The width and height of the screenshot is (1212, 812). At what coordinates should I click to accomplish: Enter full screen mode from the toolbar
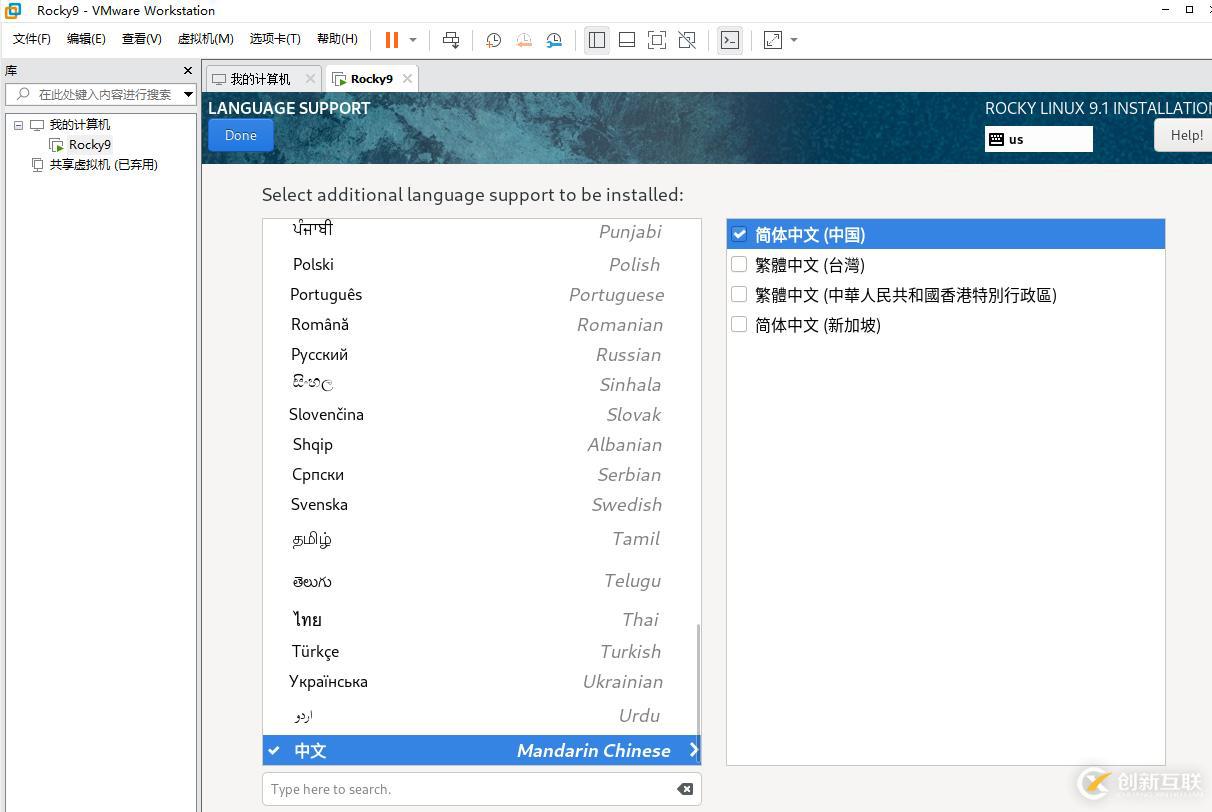657,40
